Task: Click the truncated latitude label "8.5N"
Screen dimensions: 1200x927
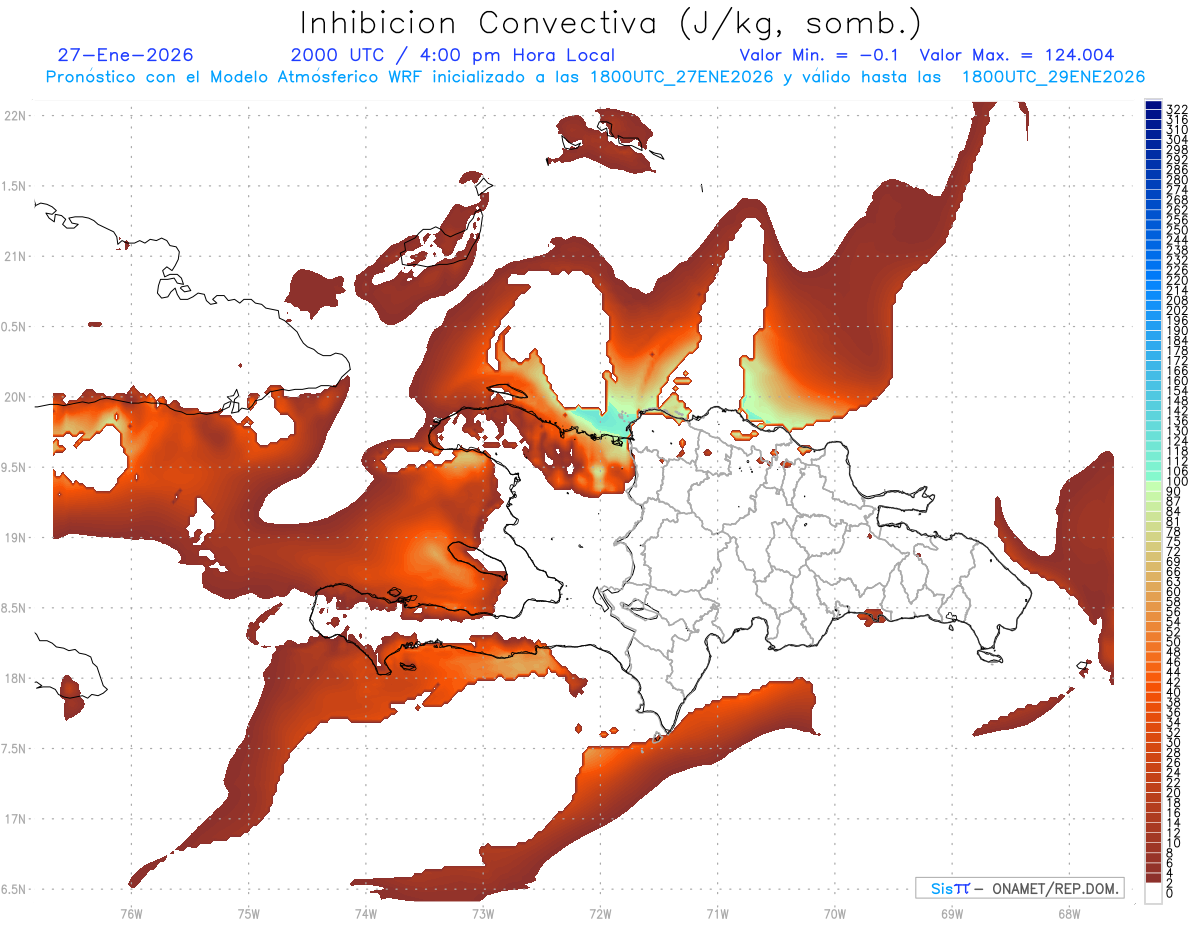Action: (x=14, y=608)
